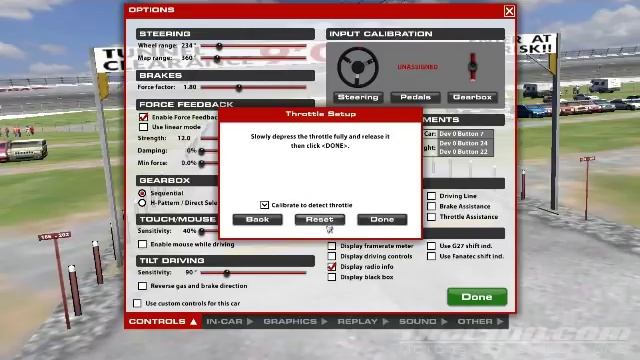
Task: Click Reset in Throttle Setup dialog
Action: (320, 220)
